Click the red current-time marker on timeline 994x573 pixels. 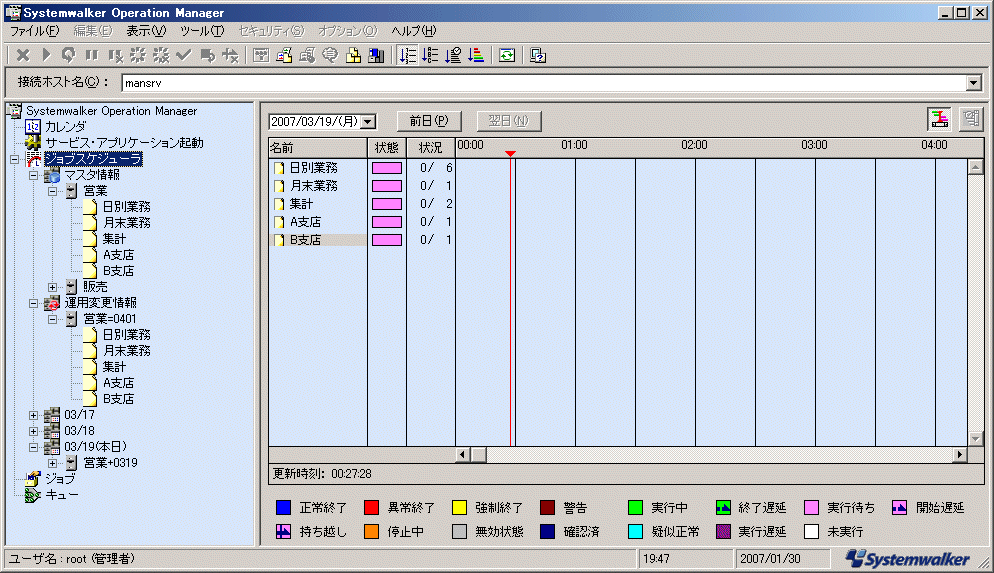click(x=510, y=153)
